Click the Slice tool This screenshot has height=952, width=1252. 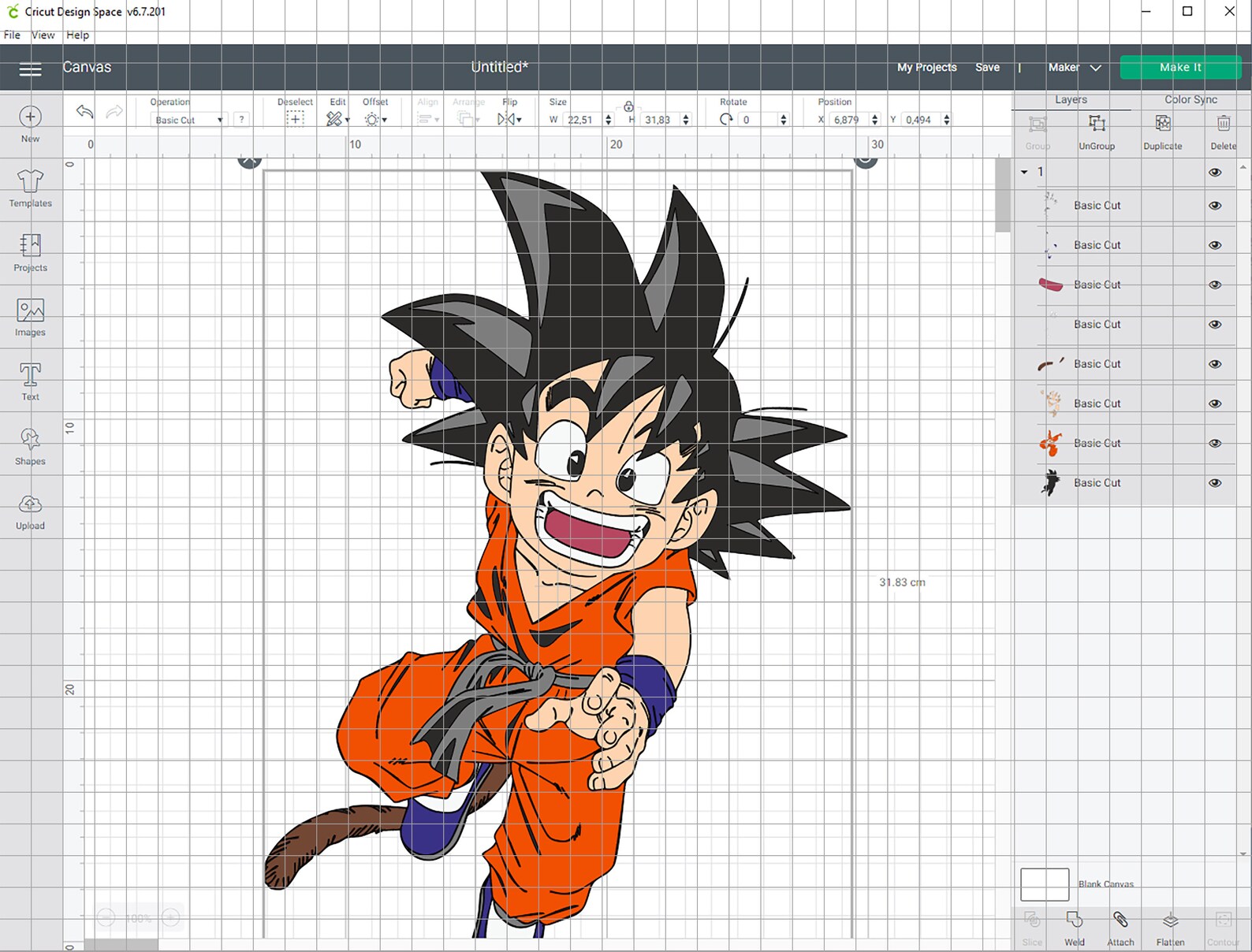click(1032, 920)
